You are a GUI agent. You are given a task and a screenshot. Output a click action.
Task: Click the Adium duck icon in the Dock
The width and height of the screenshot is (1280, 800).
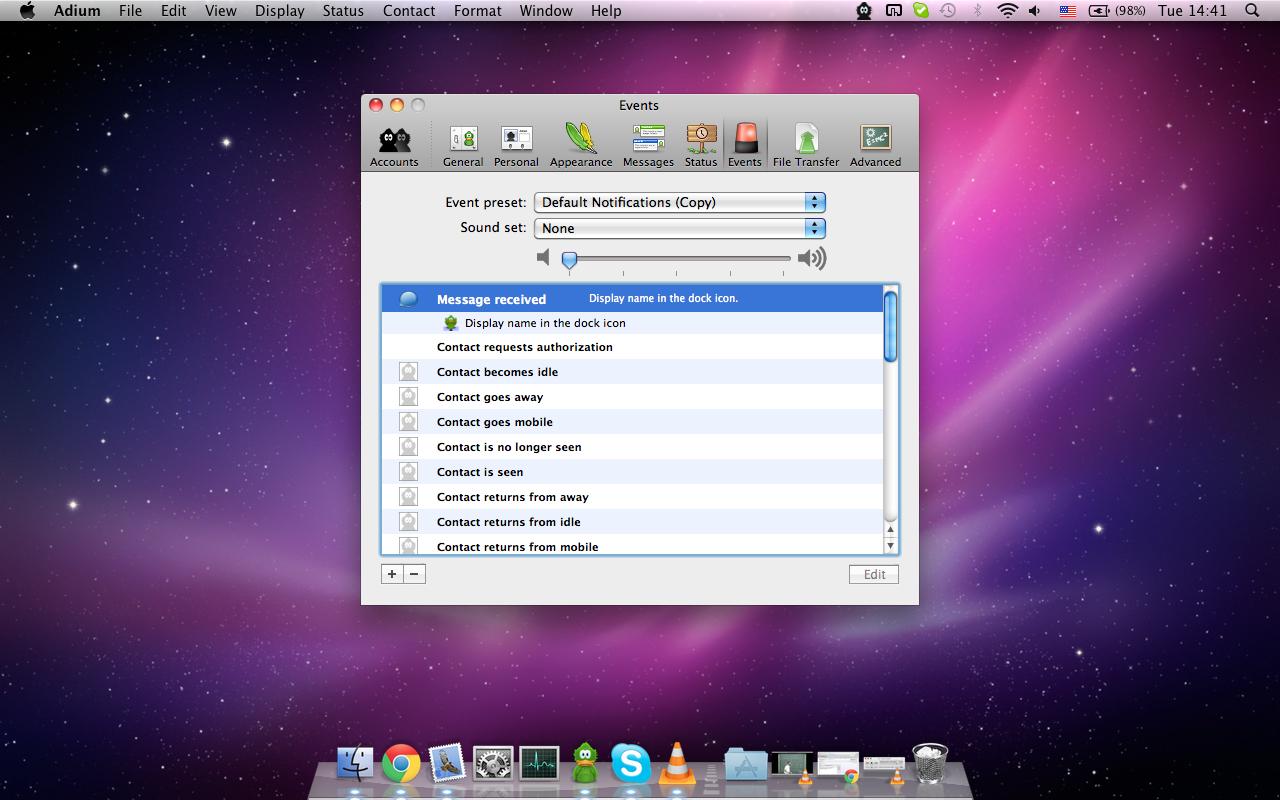(585, 764)
